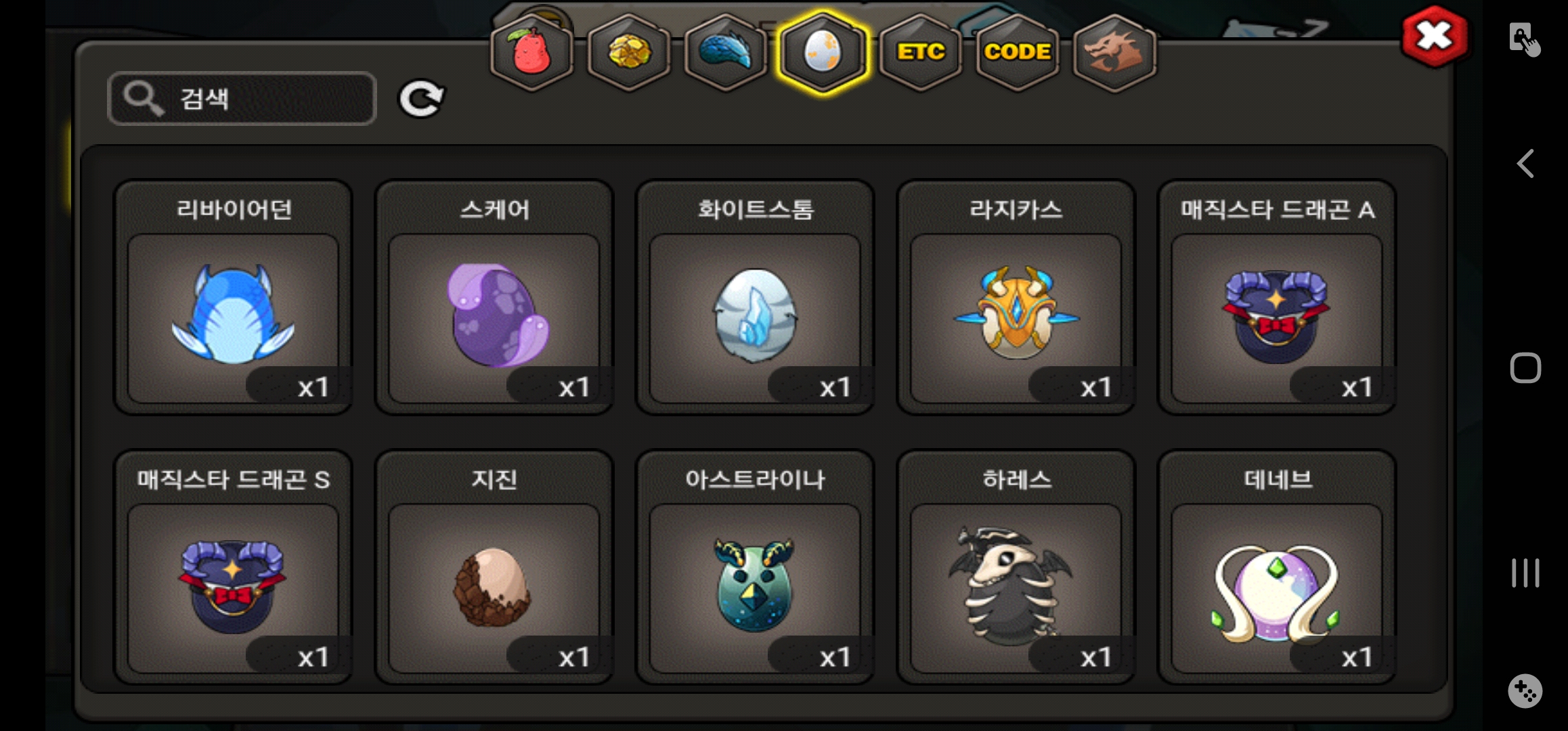Select the 라지카스 golden armored egg
The width and height of the screenshot is (1568, 731).
coord(1016,297)
